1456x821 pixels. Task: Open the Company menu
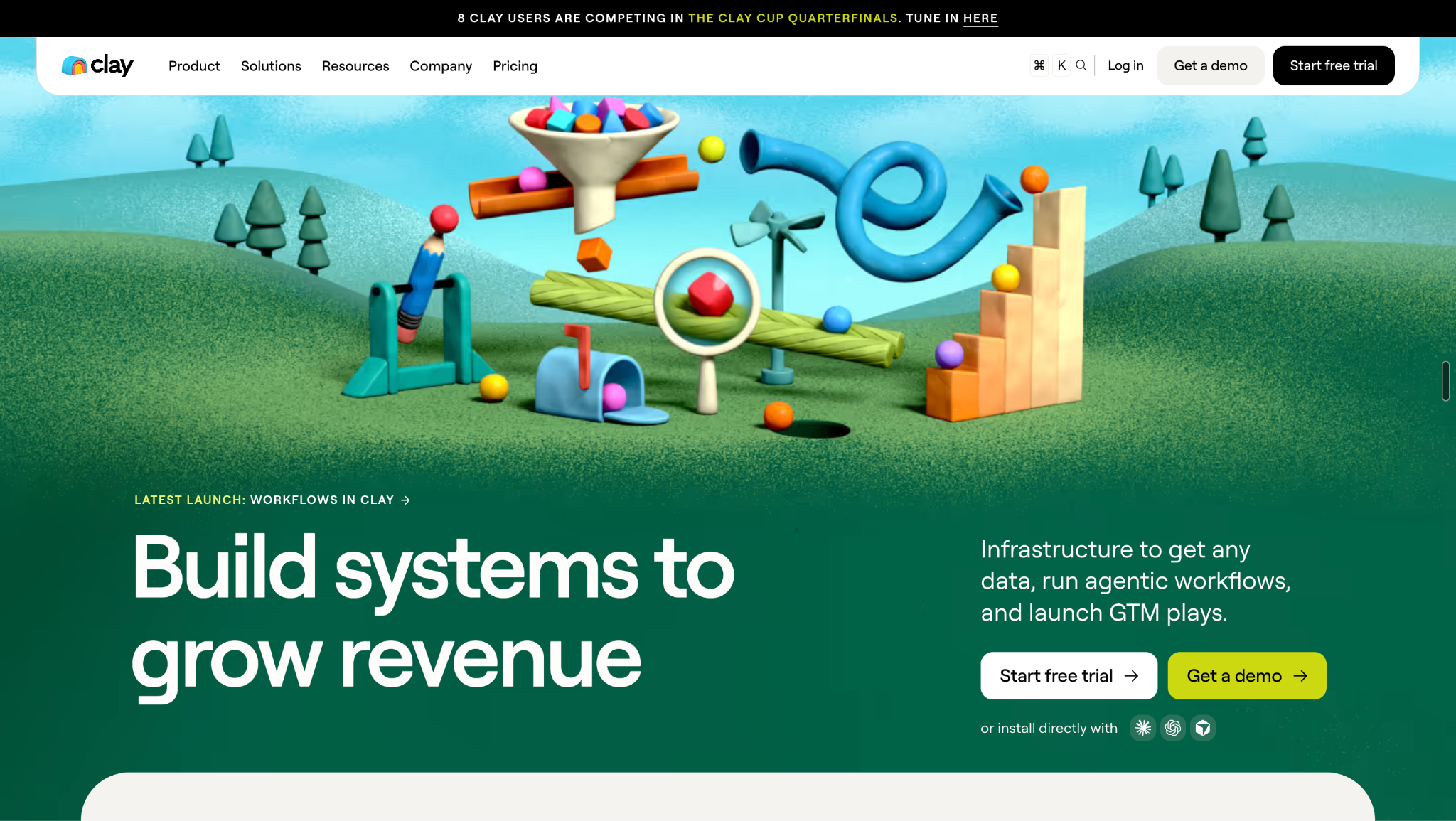pyautogui.click(x=441, y=66)
